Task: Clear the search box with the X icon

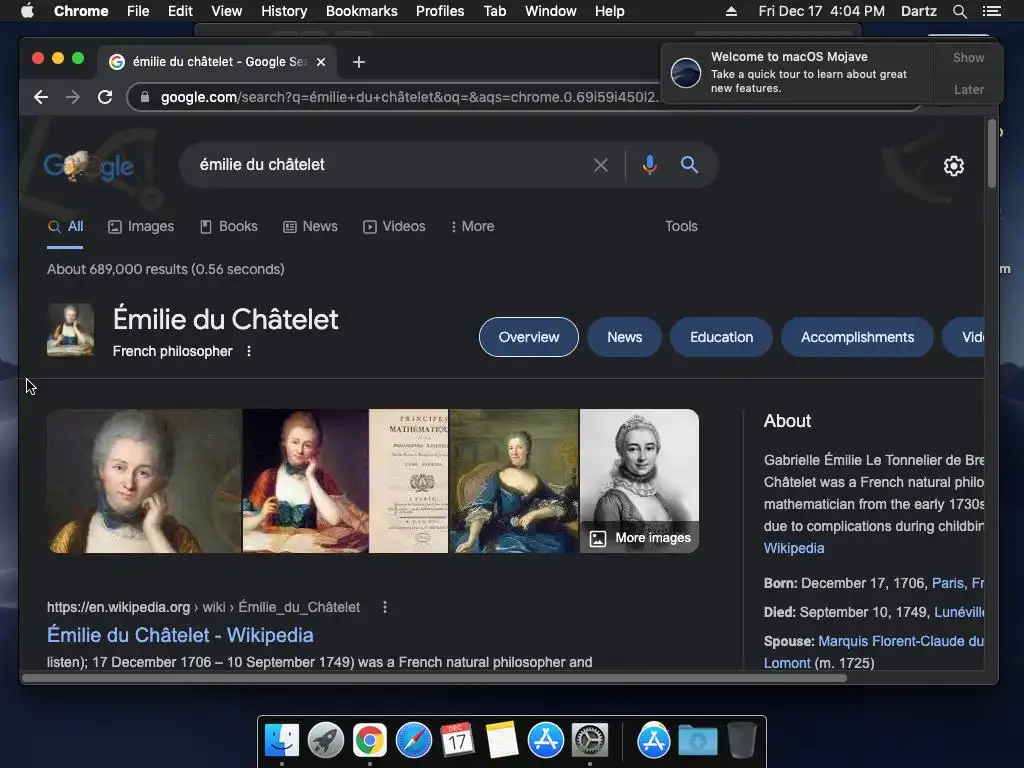Action: [600, 165]
